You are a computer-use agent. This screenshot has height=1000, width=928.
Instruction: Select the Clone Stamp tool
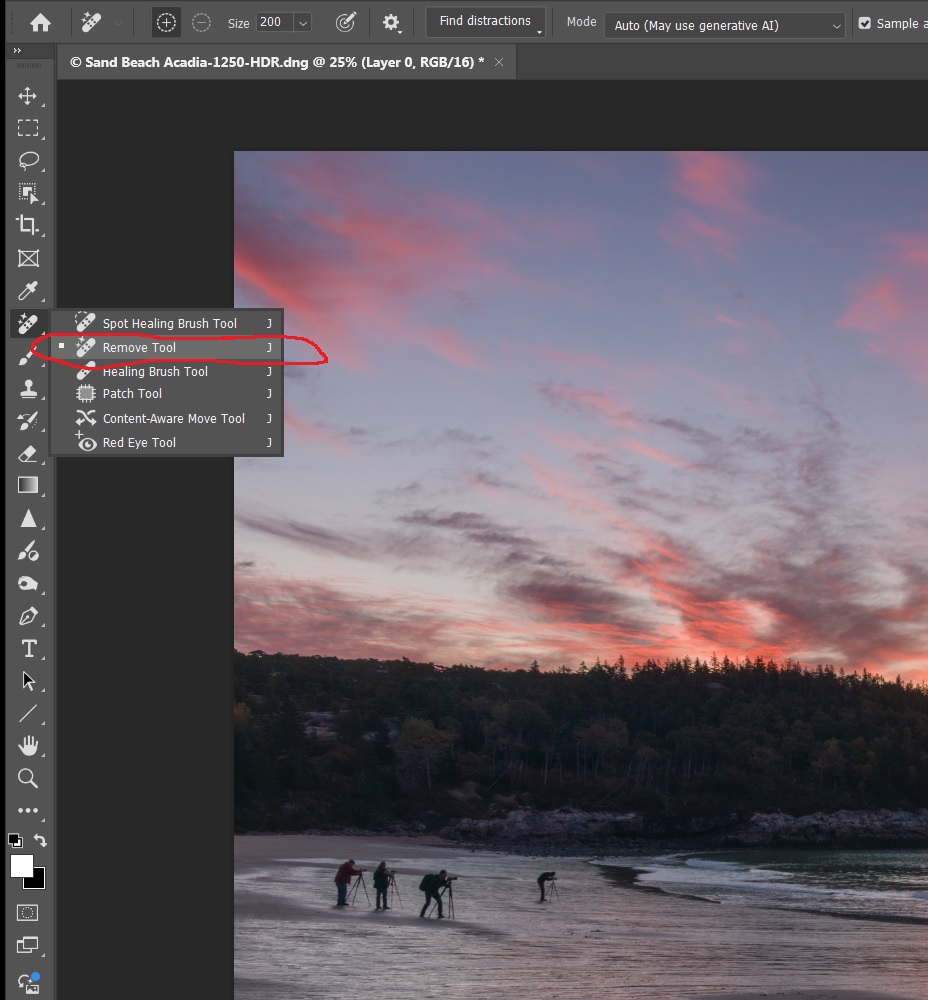pyautogui.click(x=28, y=389)
